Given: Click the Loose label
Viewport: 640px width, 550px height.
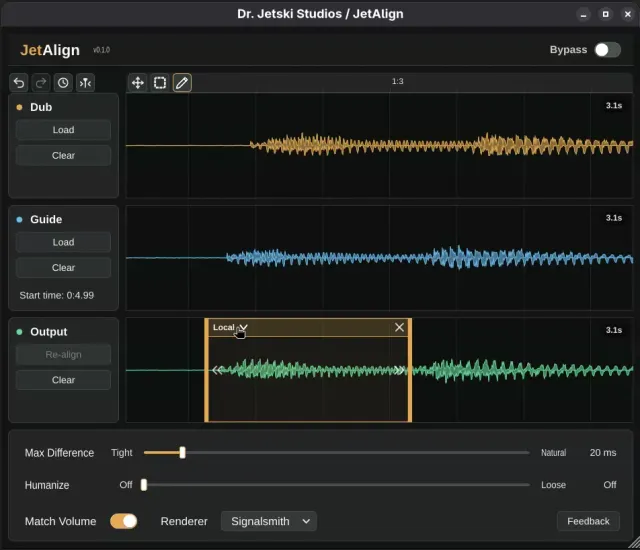Looking at the screenshot, I should (553, 485).
